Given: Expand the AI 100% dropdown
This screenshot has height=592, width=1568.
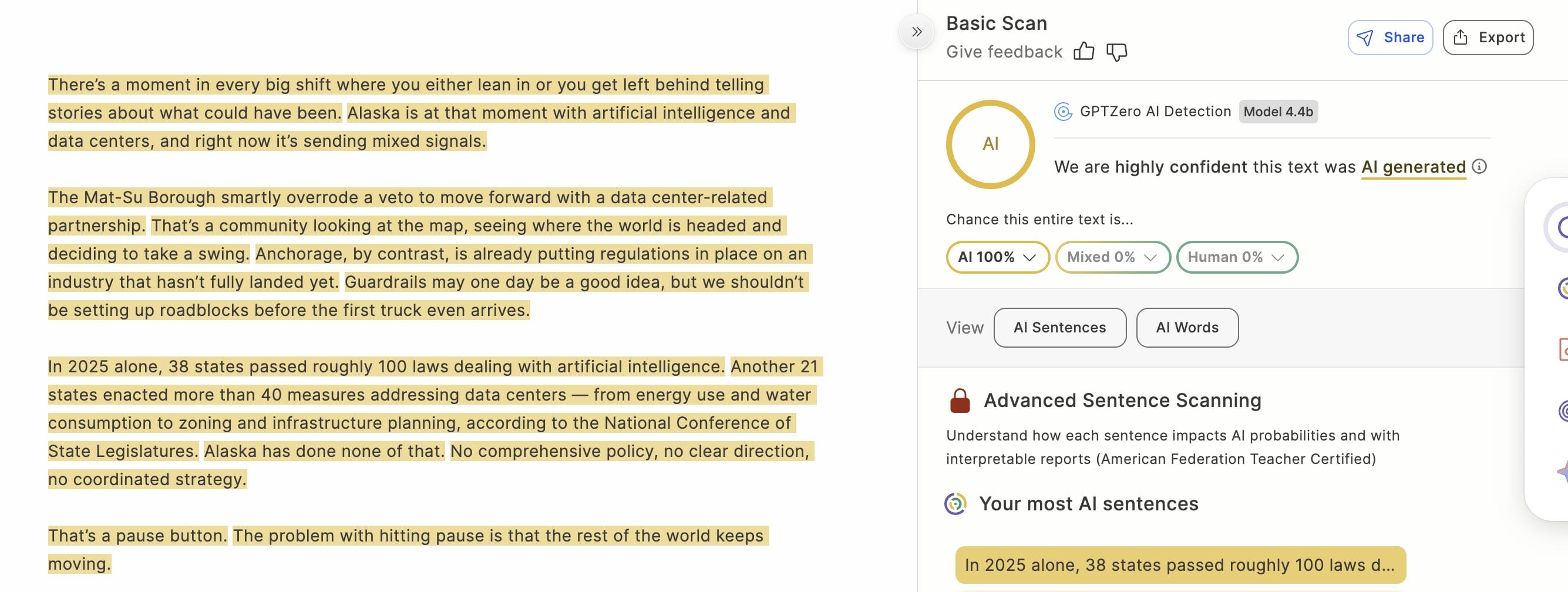Looking at the screenshot, I should 997,257.
